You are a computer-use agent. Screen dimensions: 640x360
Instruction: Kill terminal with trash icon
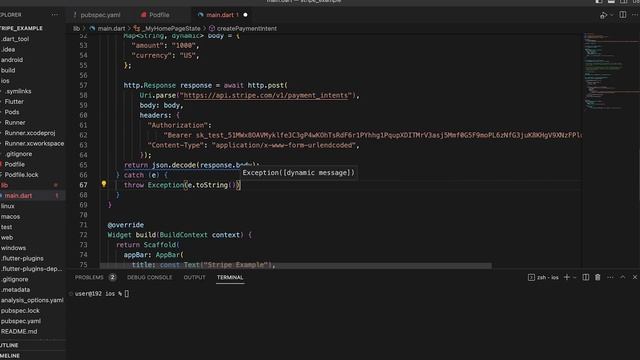click(598, 277)
